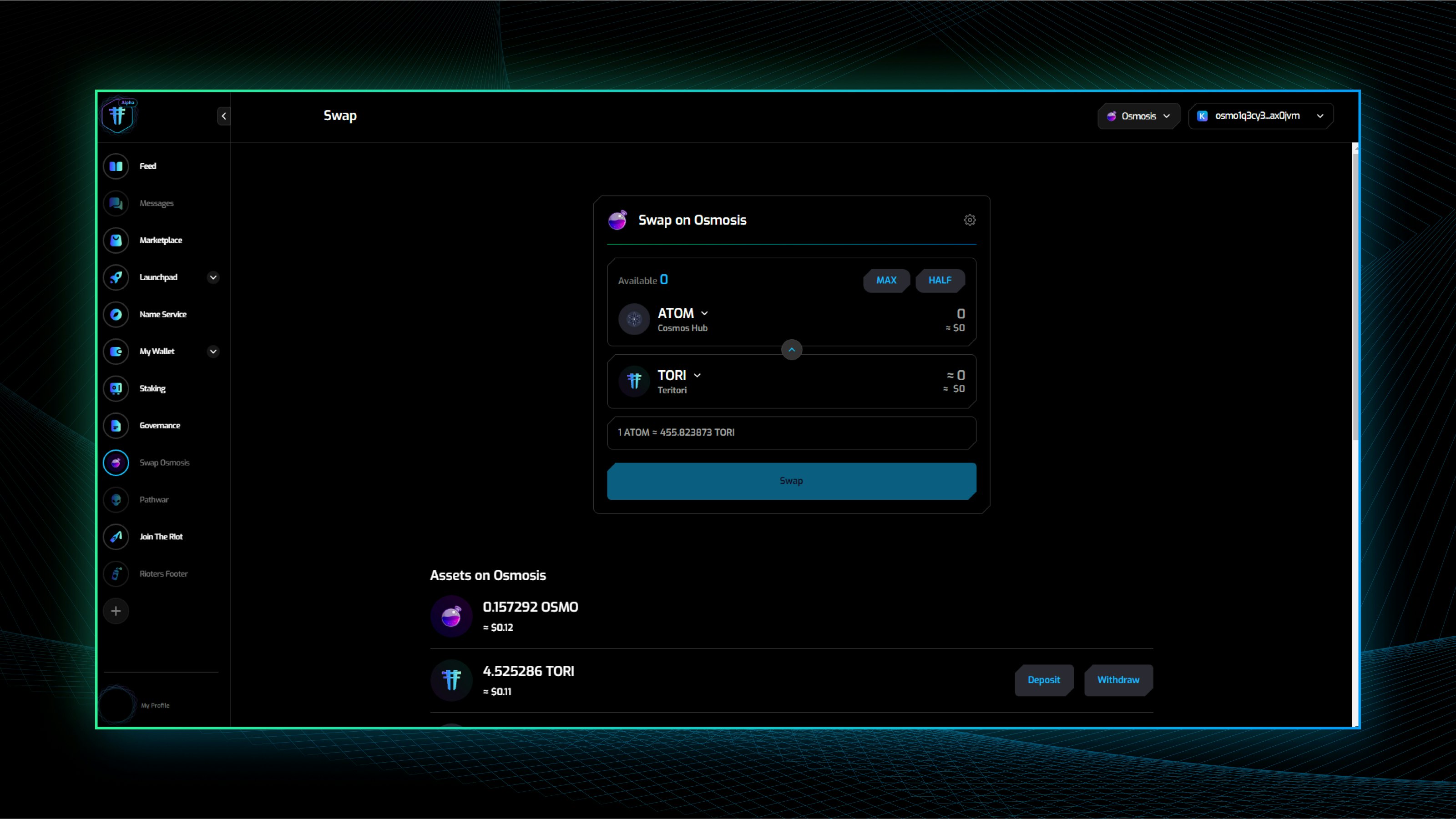Viewport: 1456px width, 819px height.
Task: Open the TORI token selector
Action: (679, 376)
